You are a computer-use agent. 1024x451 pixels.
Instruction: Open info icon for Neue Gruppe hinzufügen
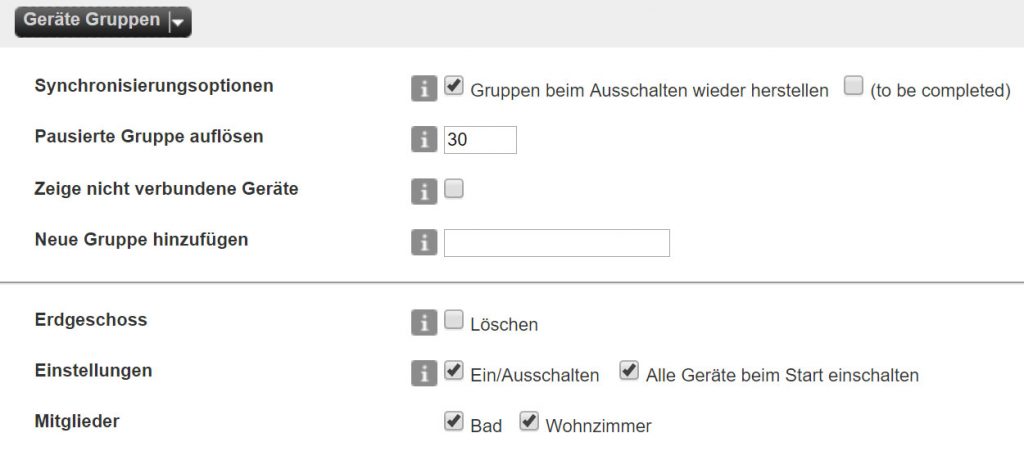[424, 243]
